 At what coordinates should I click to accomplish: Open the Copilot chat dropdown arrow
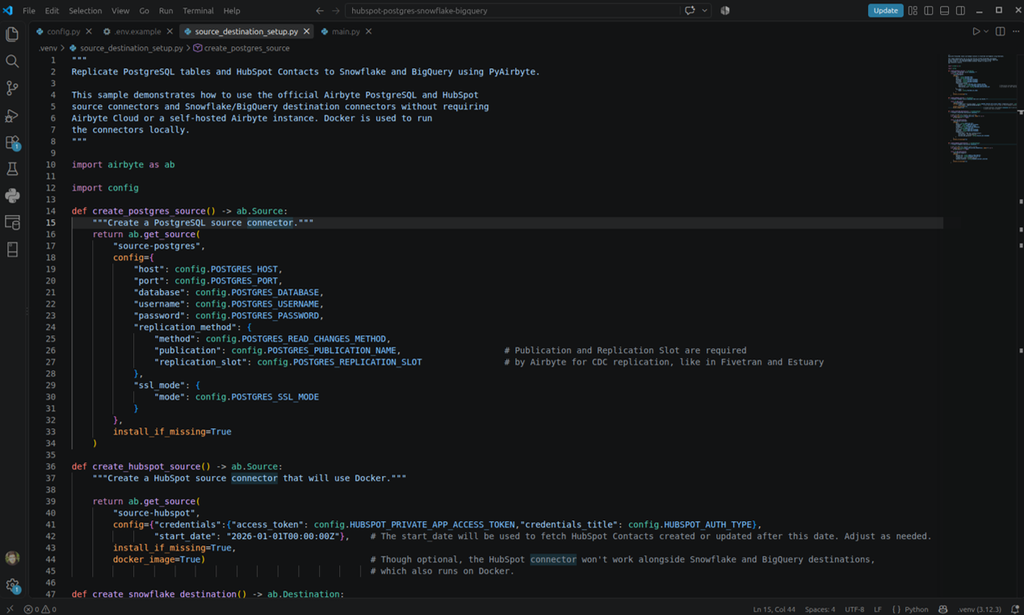point(704,10)
